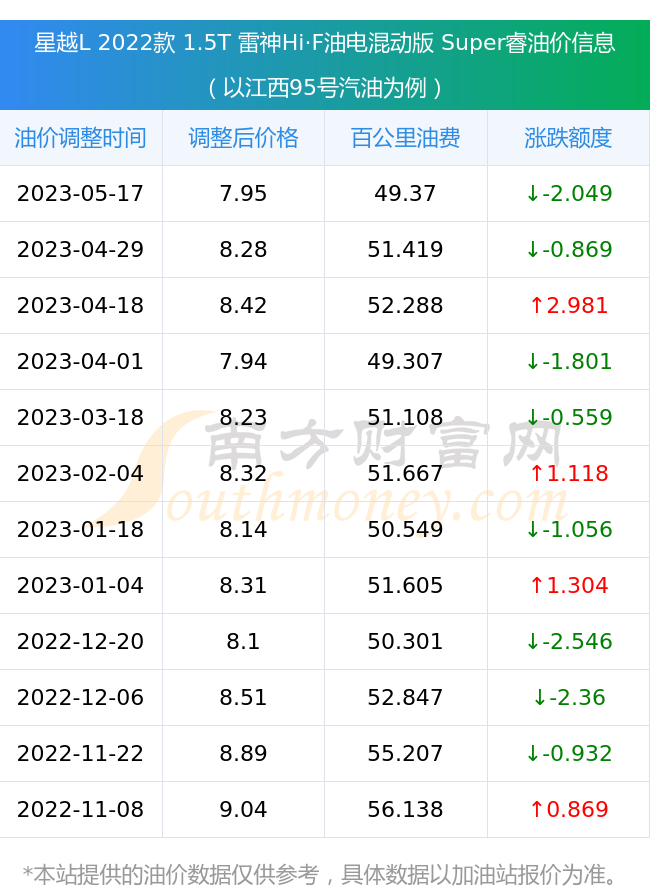Select the date cell 2023-01-18
The height and width of the screenshot is (891, 650).
pos(81,529)
